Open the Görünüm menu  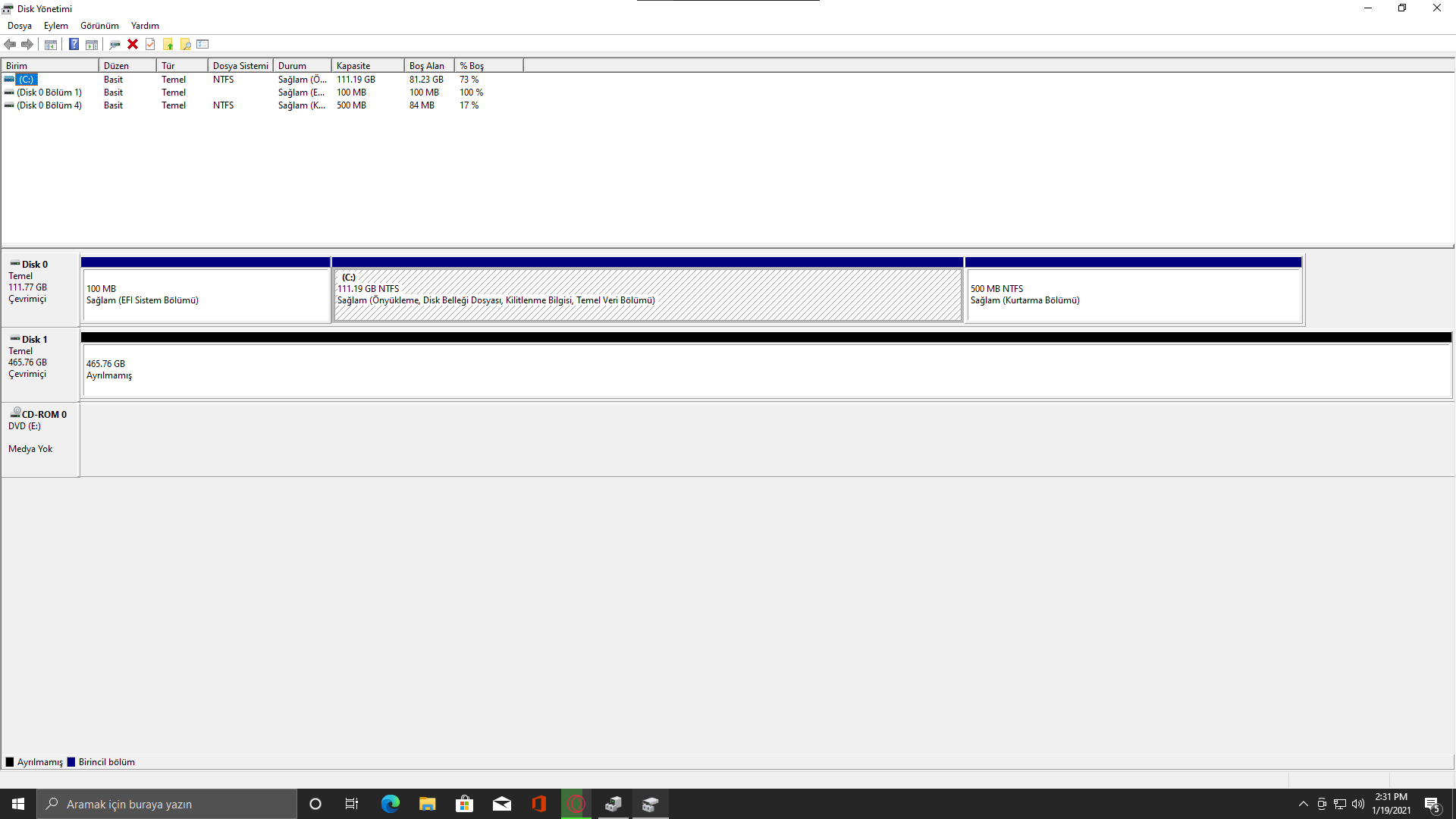(99, 26)
